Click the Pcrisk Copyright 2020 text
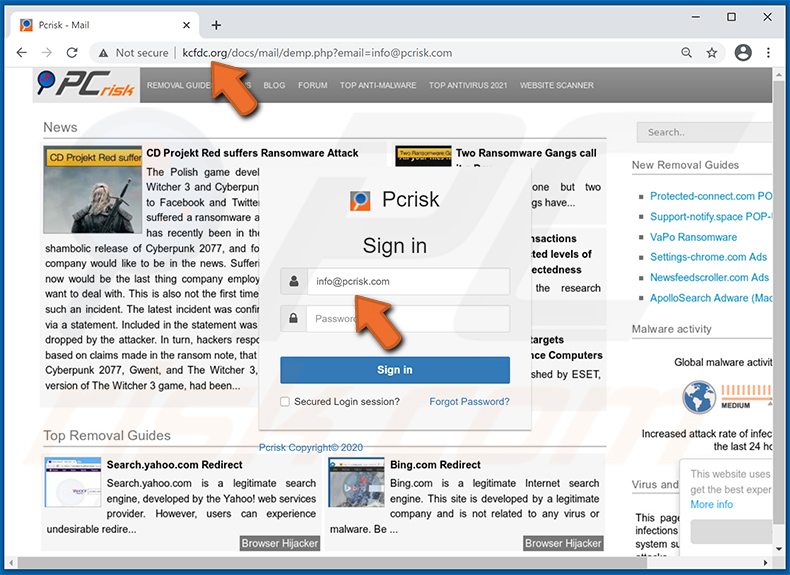 click(311, 448)
